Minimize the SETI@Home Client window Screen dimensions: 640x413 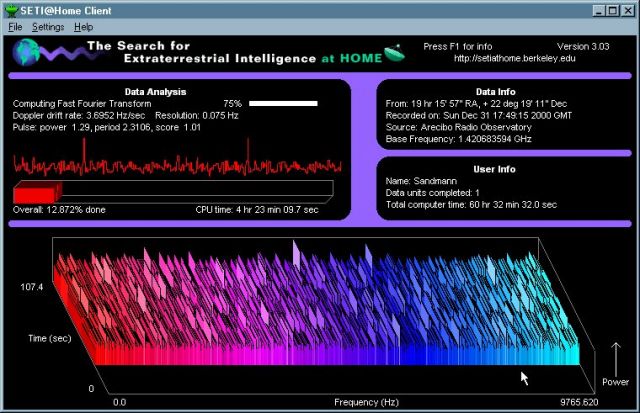coord(599,11)
